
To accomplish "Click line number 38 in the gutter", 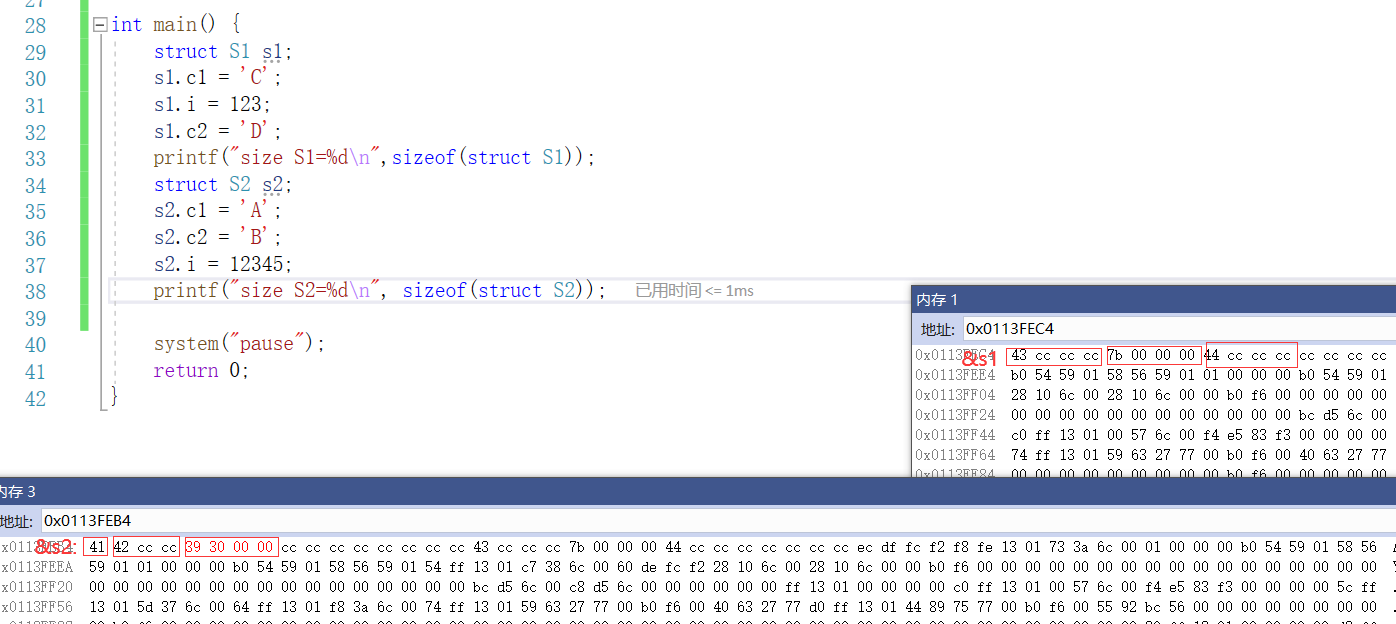I will pyautogui.click(x=35, y=291).
